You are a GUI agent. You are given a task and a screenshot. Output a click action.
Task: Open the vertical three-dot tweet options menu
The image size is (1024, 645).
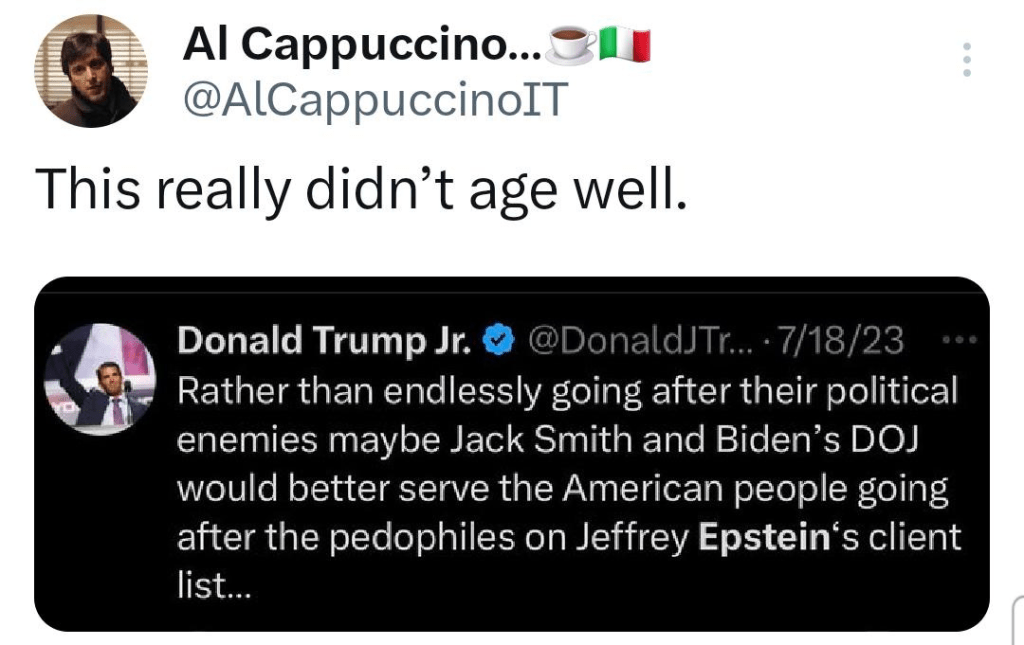pyautogui.click(x=966, y=61)
